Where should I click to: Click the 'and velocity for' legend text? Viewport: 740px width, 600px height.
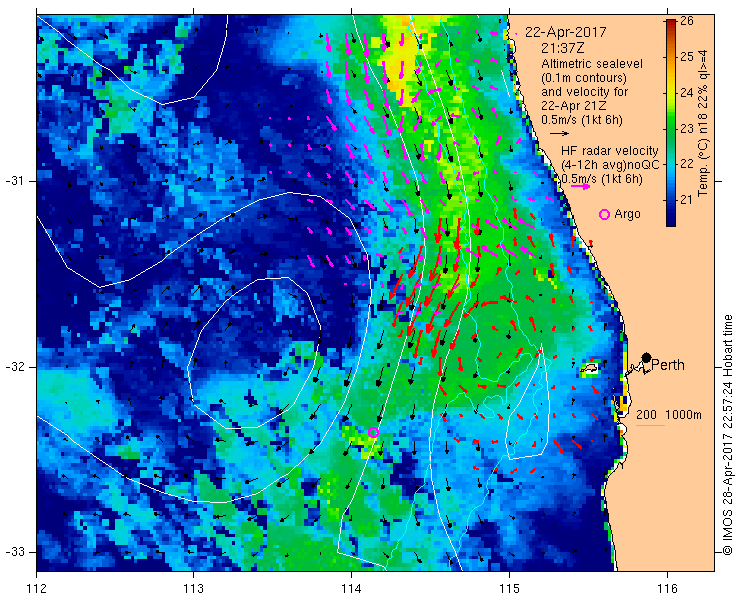click(585, 92)
